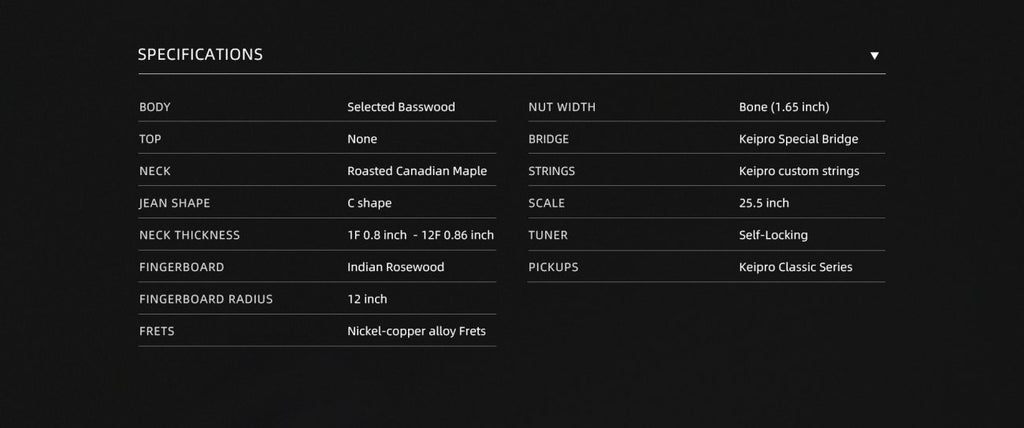This screenshot has width=1024, height=428.
Task: Collapse the Specifications section arrow
Action: [x=874, y=56]
